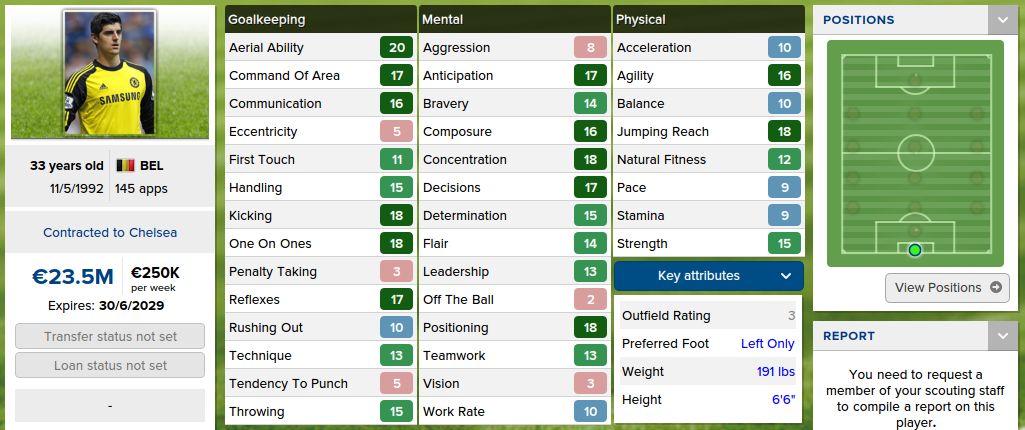Viewport: 1025px width, 430px height.
Task: Open the player's portrait photo
Action: 110,73
